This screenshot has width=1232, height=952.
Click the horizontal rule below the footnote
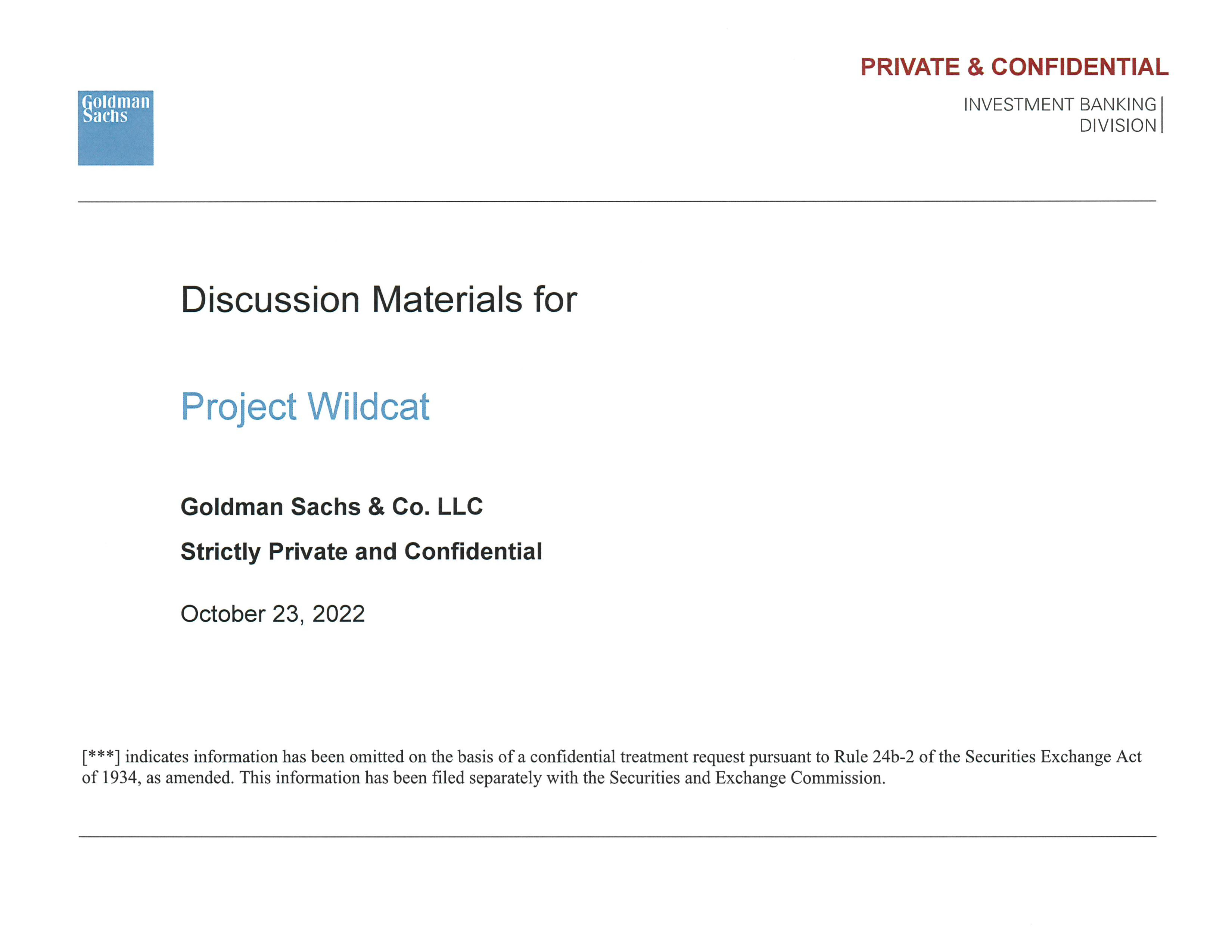point(617,836)
